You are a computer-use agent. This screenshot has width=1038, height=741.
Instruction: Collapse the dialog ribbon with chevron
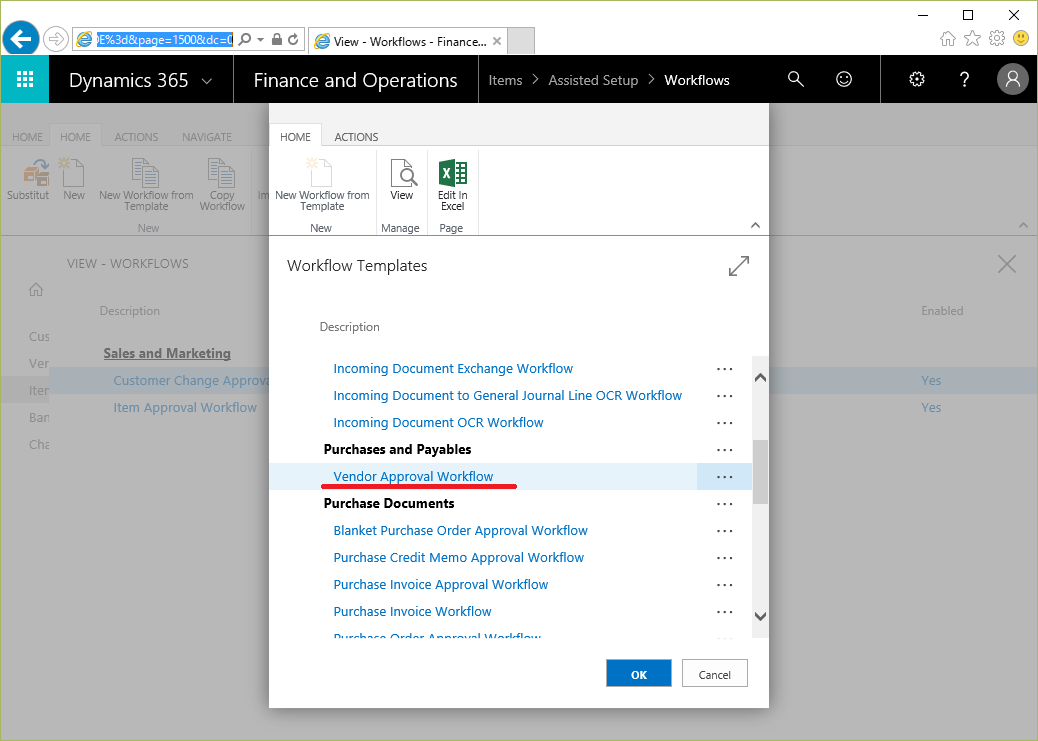(x=755, y=225)
